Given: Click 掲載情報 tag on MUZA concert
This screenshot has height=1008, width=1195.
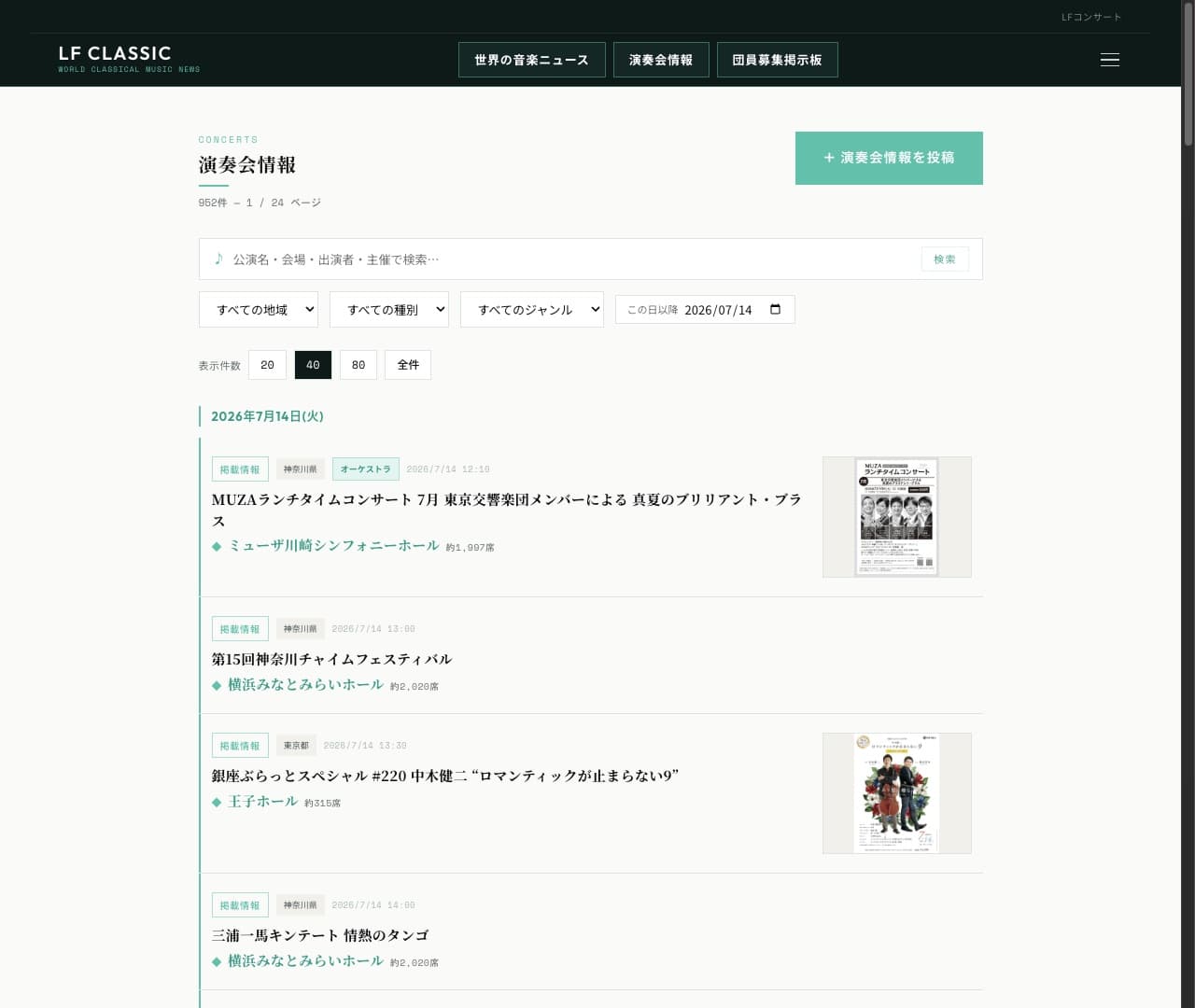Looking at the screenshot, I should pyautogui.click(x=240, y=469).
